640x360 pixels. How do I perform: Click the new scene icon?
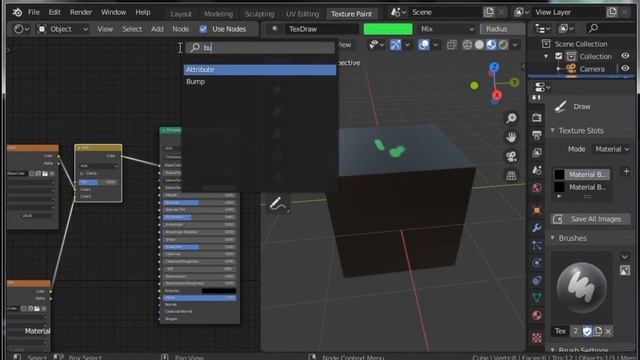tap(489, 12)
